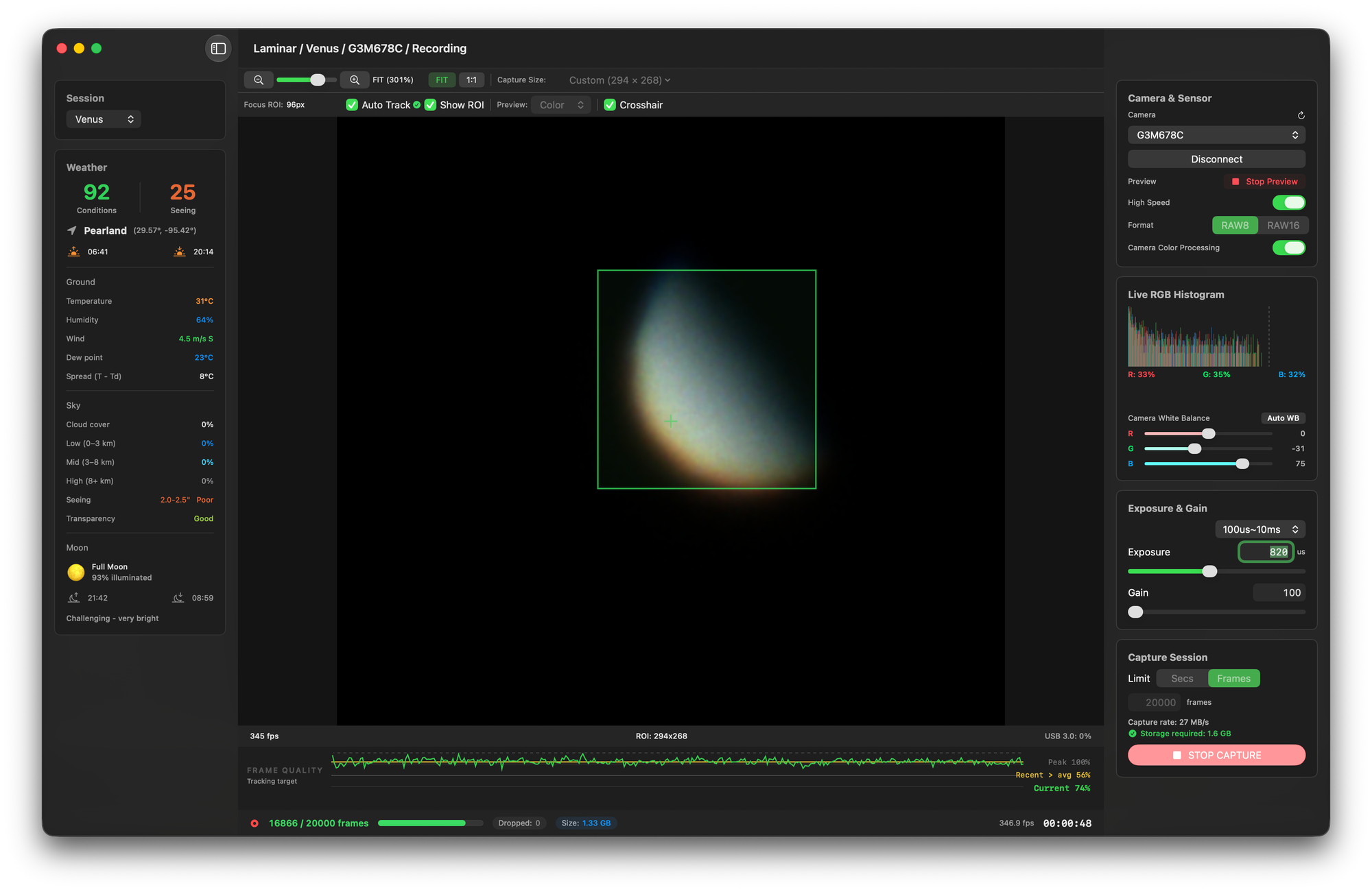The image size is (1372, 892).
Task: Turn off Camera Color Processing switch
Action: (1288, 248)
